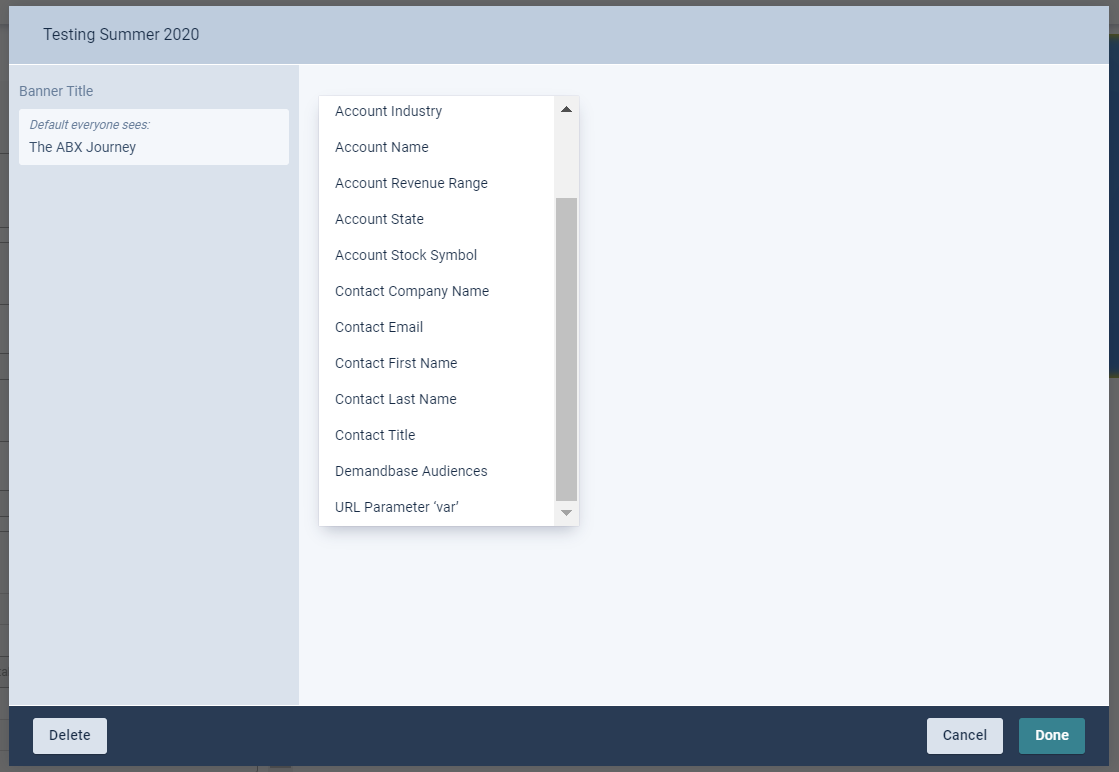
Task: Click the Banner Title label
Action: pyautogui.click(x=56, y=91)
